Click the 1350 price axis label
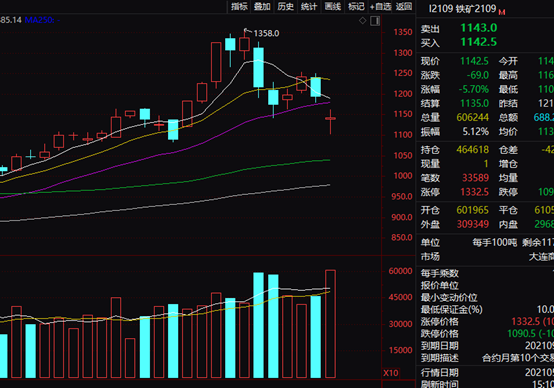The width and height of the screenshot is (554, 388). click(403, 32)
